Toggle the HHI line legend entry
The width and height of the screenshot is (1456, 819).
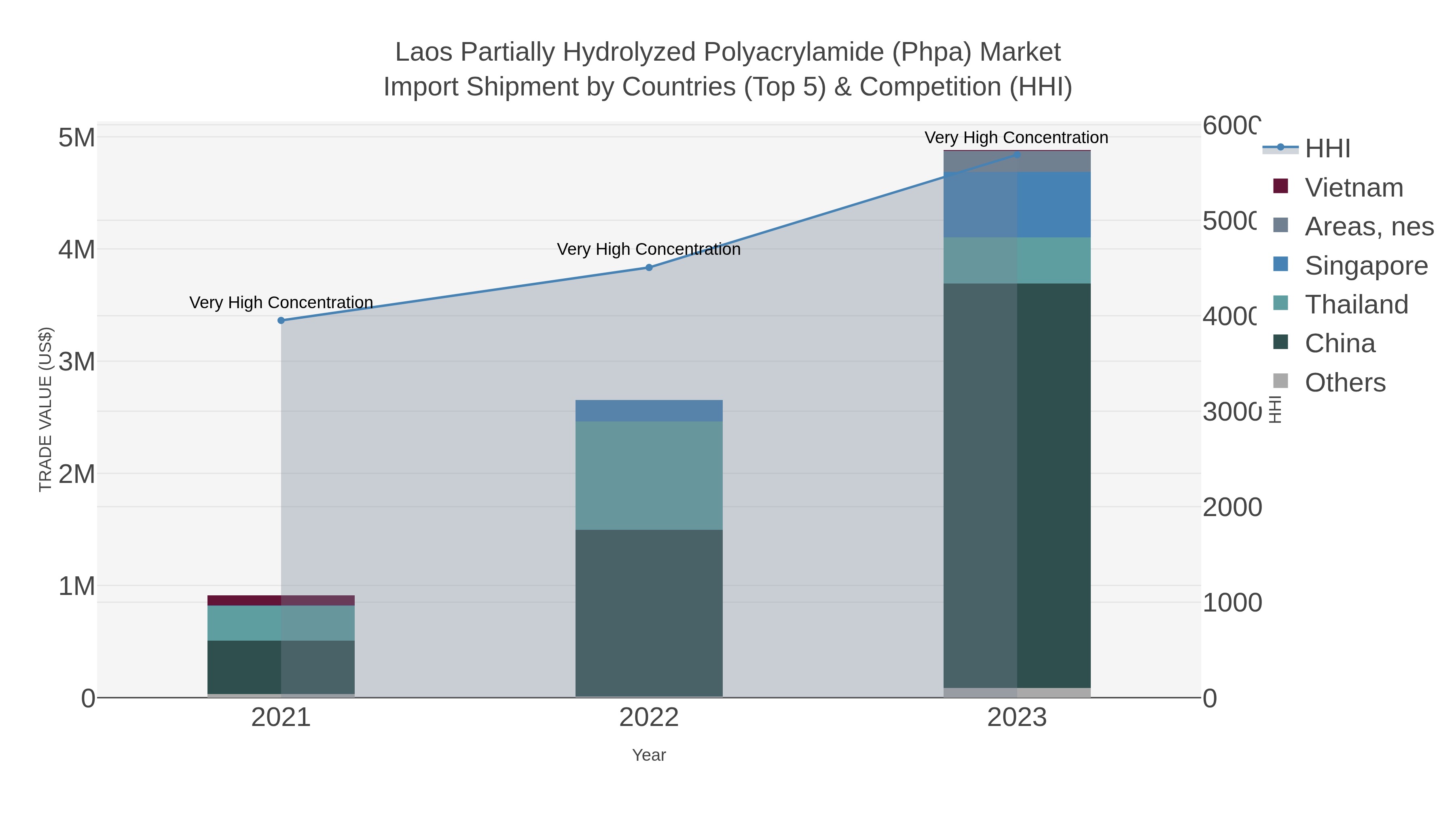[1306, 149]
